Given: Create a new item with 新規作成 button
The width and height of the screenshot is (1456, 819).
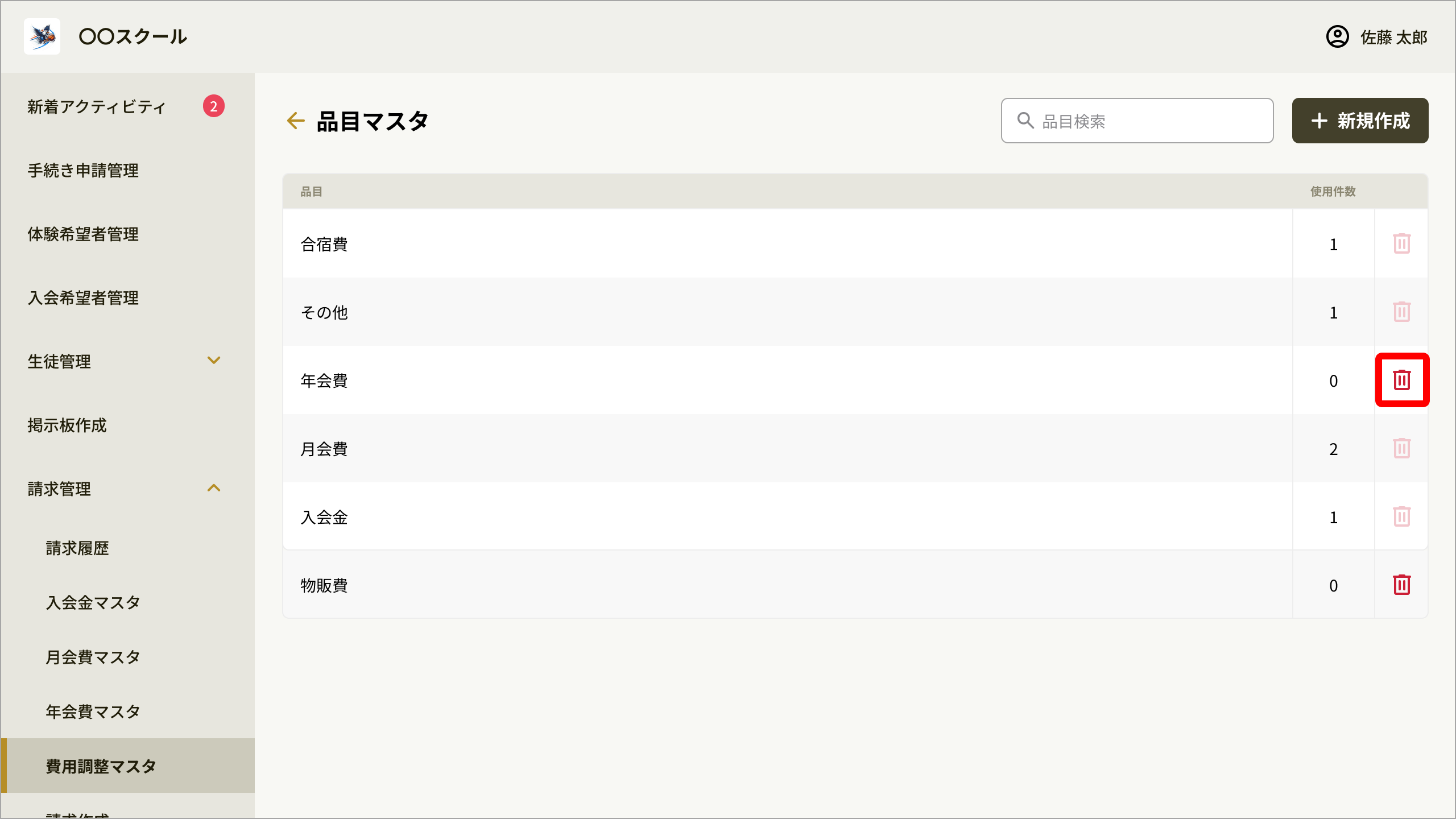Looking at the screenshot, I should (1360, 121).
